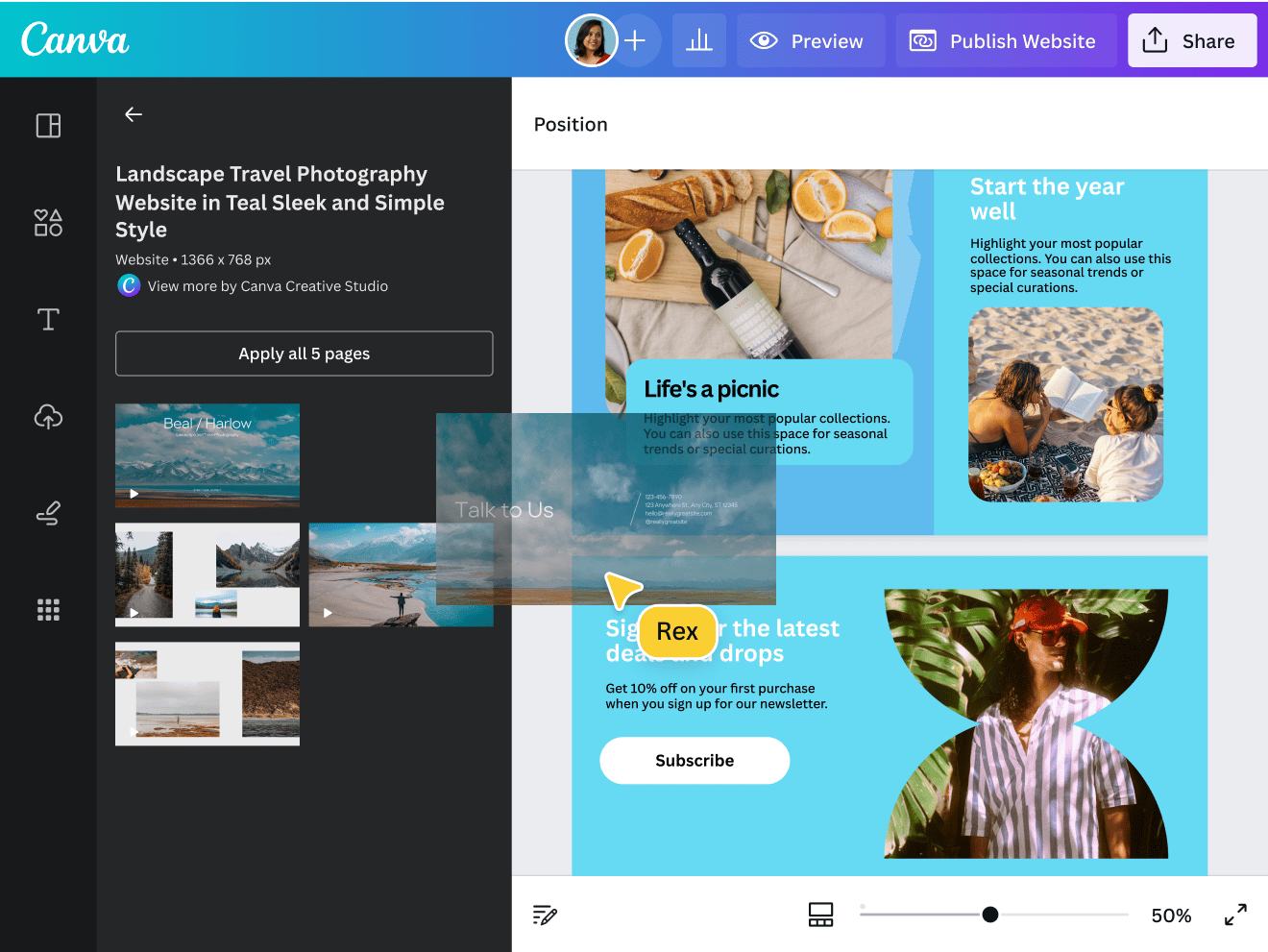Select the hourglass-shaped man photo
This screenshot has width=1268, height=952.
click(1026, 723)
